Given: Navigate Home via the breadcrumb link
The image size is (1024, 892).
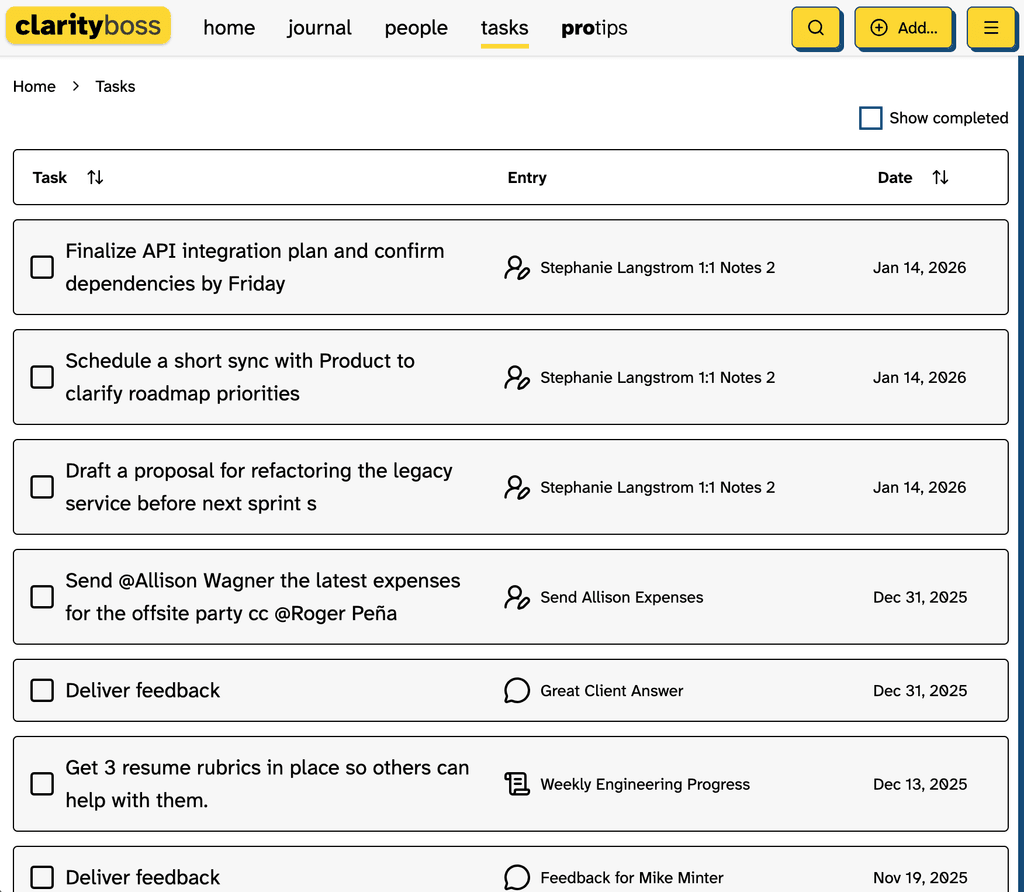Looking at the screenshot, I should tap(34, 86).
